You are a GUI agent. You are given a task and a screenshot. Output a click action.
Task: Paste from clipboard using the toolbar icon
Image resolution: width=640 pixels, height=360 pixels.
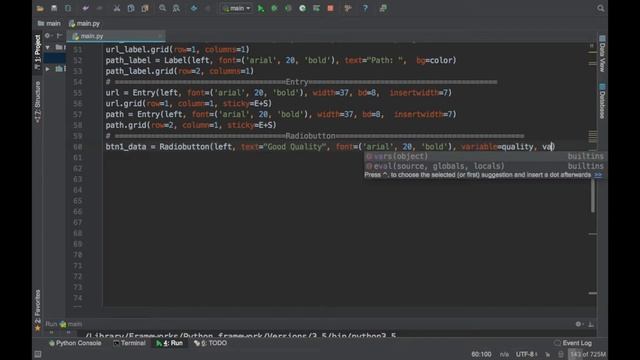click(x=145, y=8)
